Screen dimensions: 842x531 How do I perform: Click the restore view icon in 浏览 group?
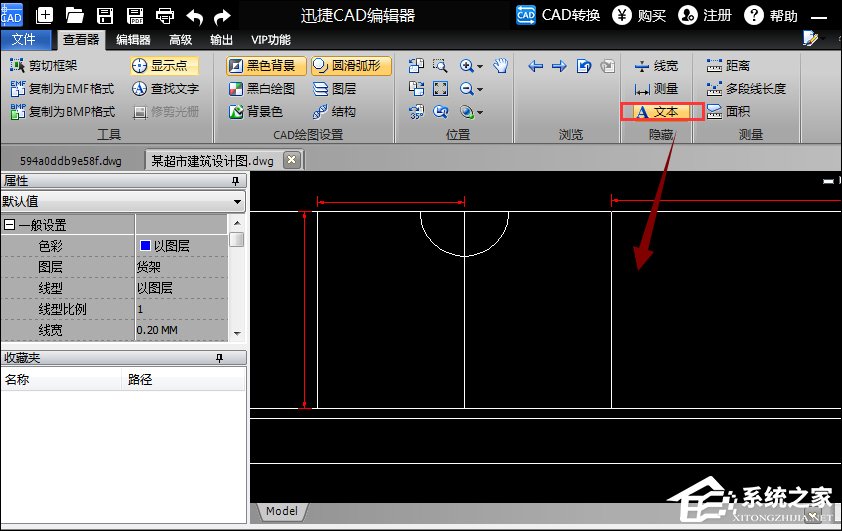(x=584, y=66)
